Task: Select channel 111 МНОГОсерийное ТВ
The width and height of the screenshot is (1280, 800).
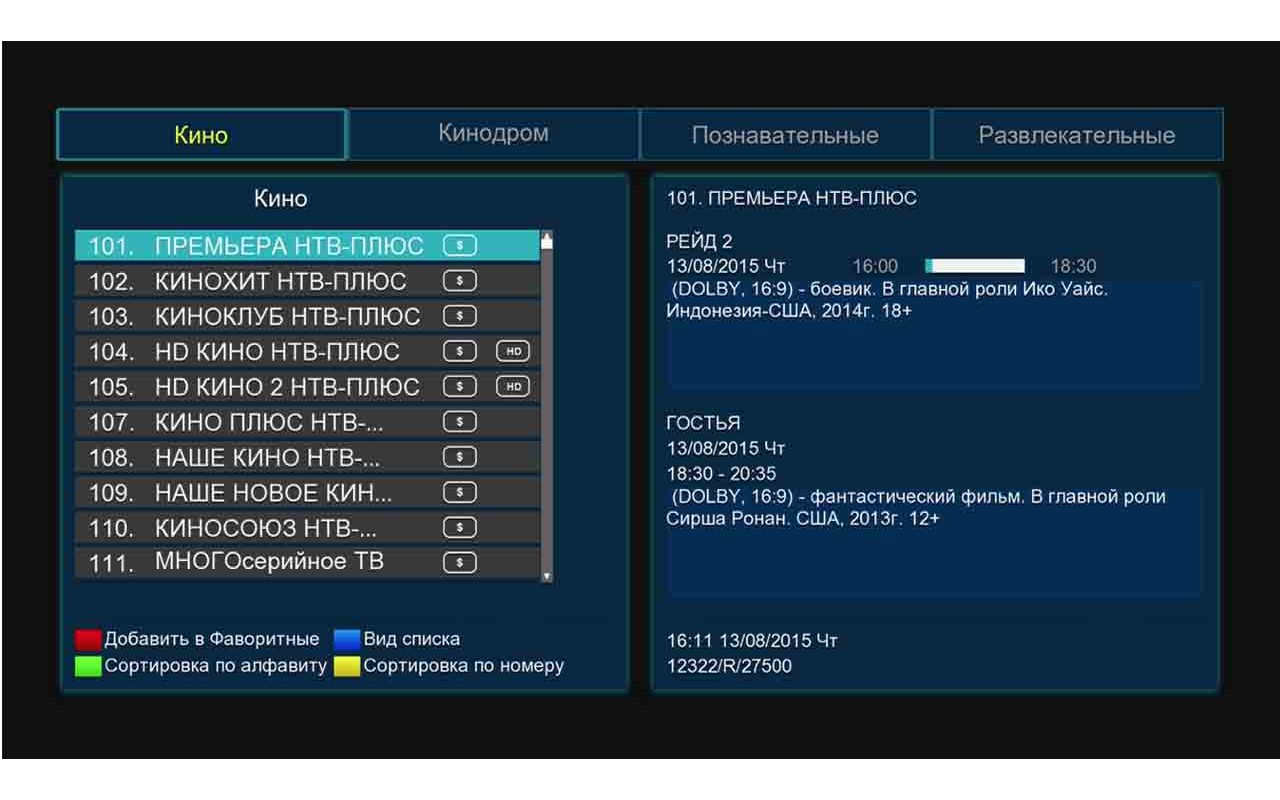Action: coord(307,562)
